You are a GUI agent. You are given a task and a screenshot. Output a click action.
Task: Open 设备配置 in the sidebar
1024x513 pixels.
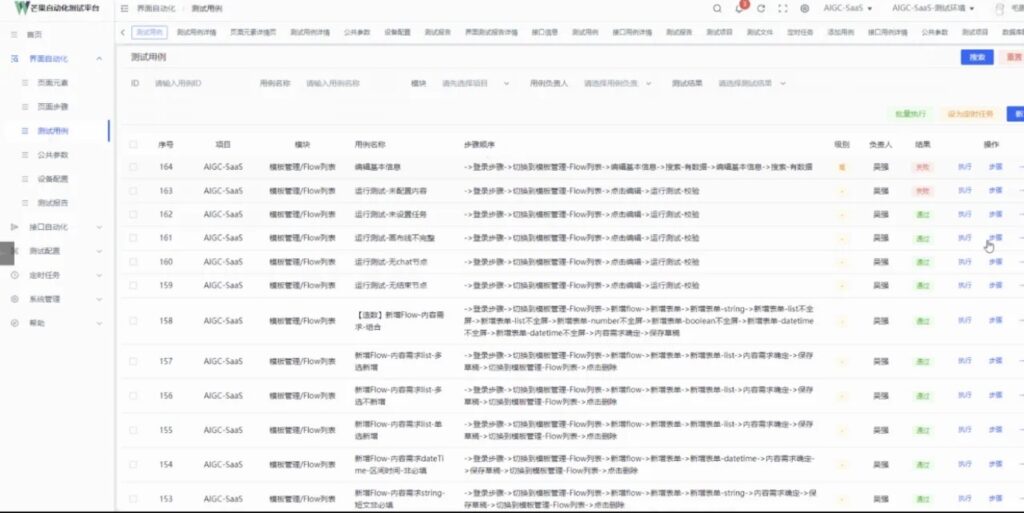pyautogui.click(x=52, y=179)
